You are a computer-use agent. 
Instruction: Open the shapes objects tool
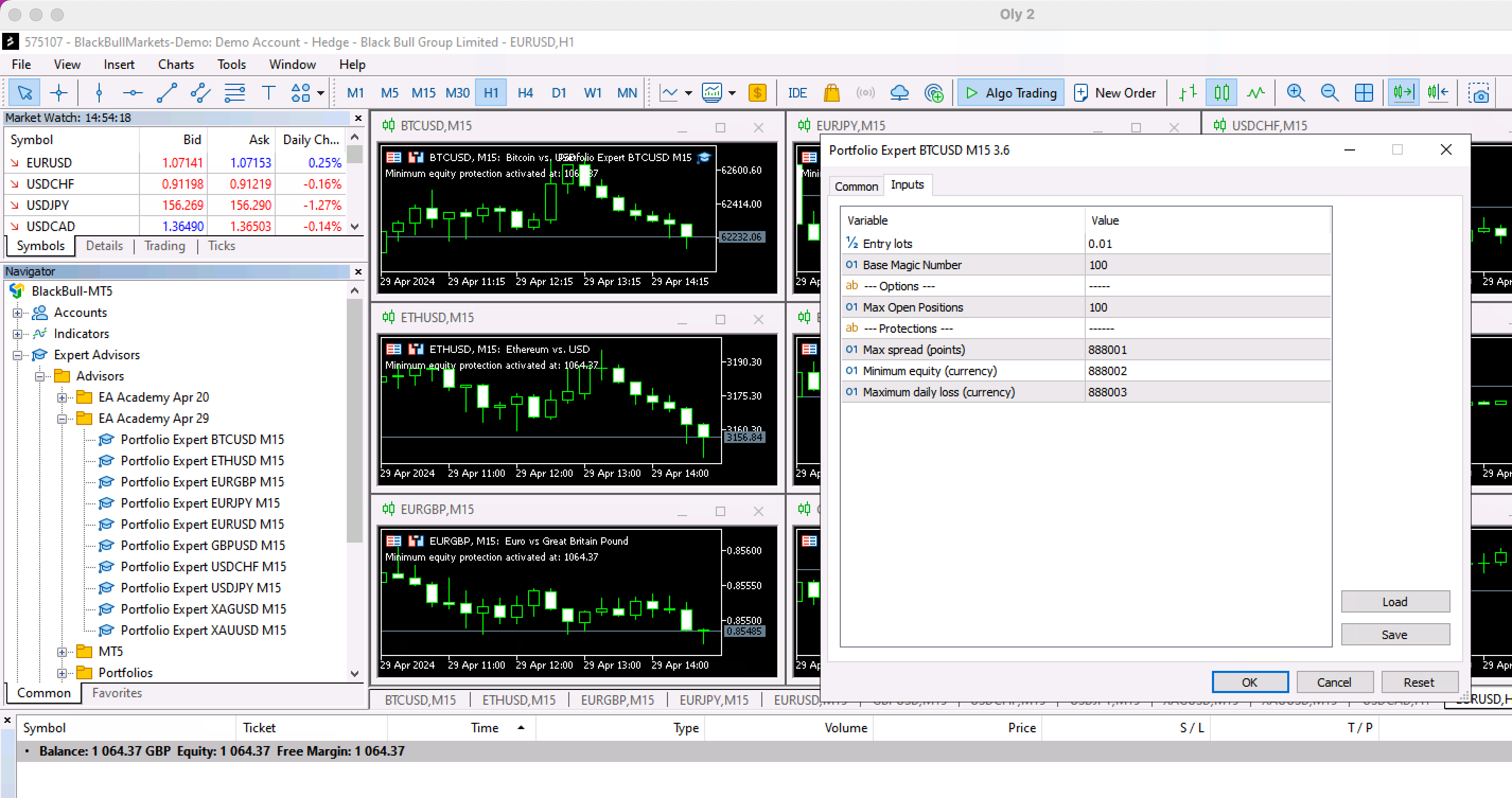point(301,93)
